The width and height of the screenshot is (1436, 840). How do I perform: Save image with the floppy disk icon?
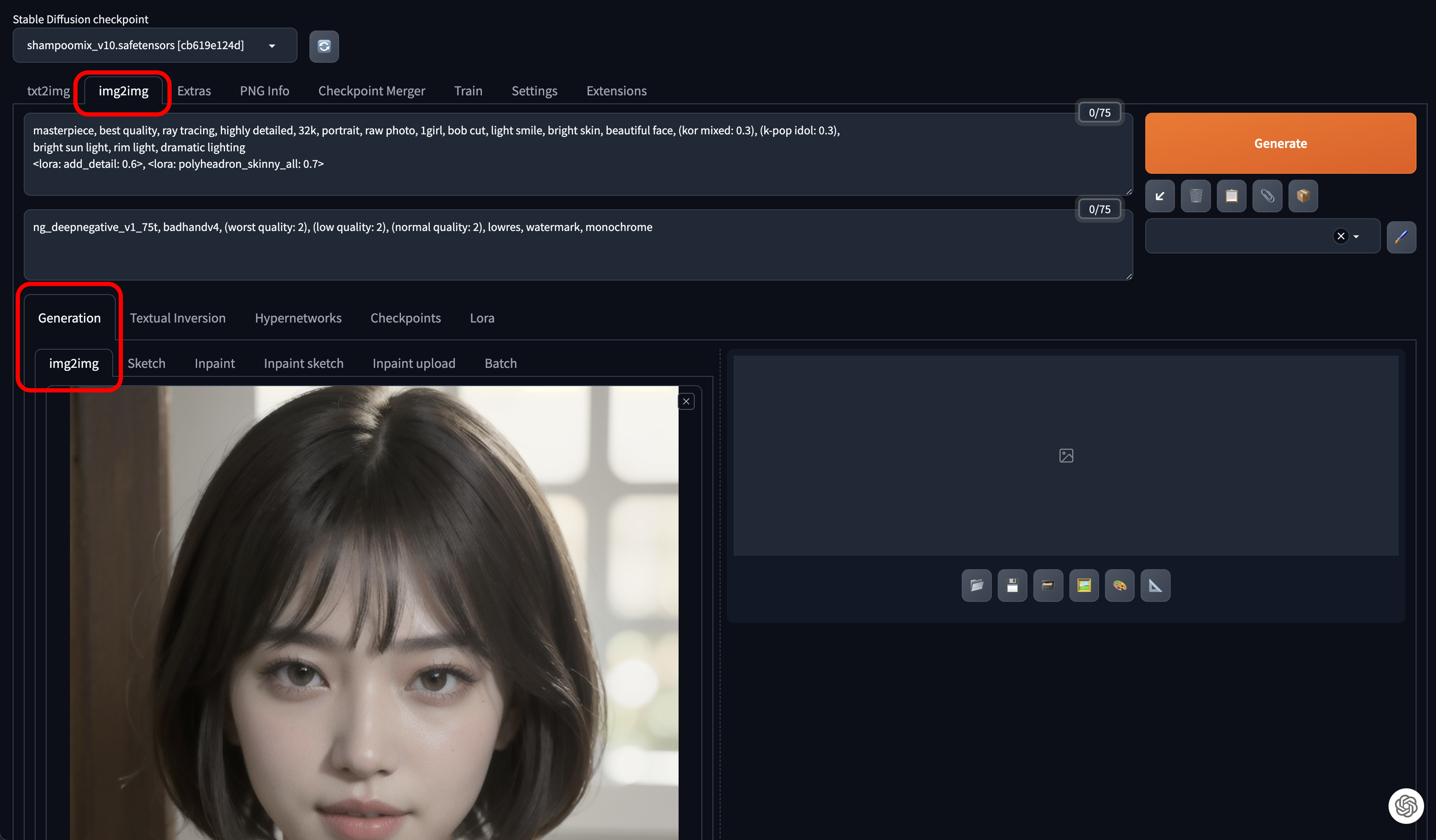tap(1012, 585)
